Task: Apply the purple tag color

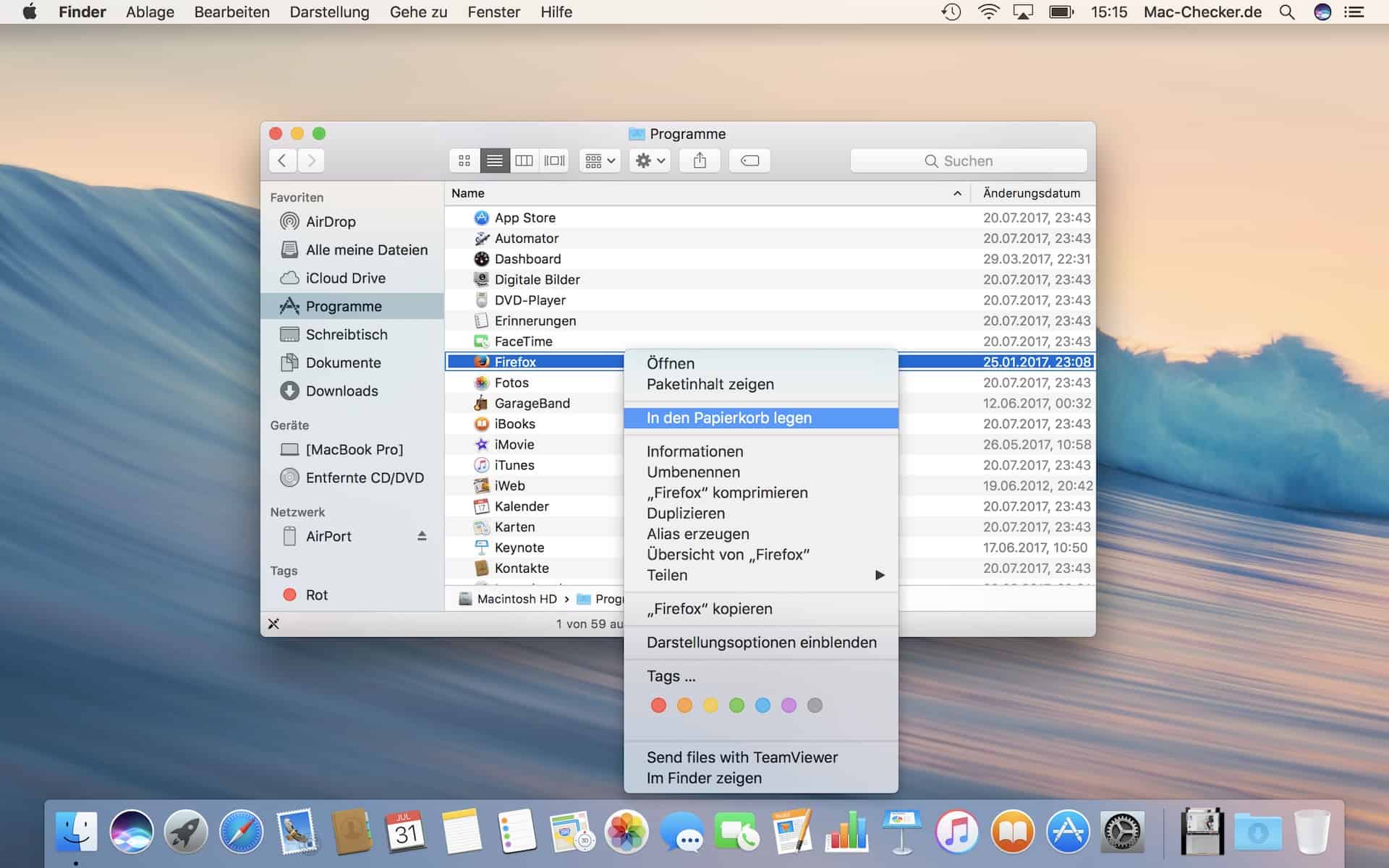Action: tap(789, 705)
